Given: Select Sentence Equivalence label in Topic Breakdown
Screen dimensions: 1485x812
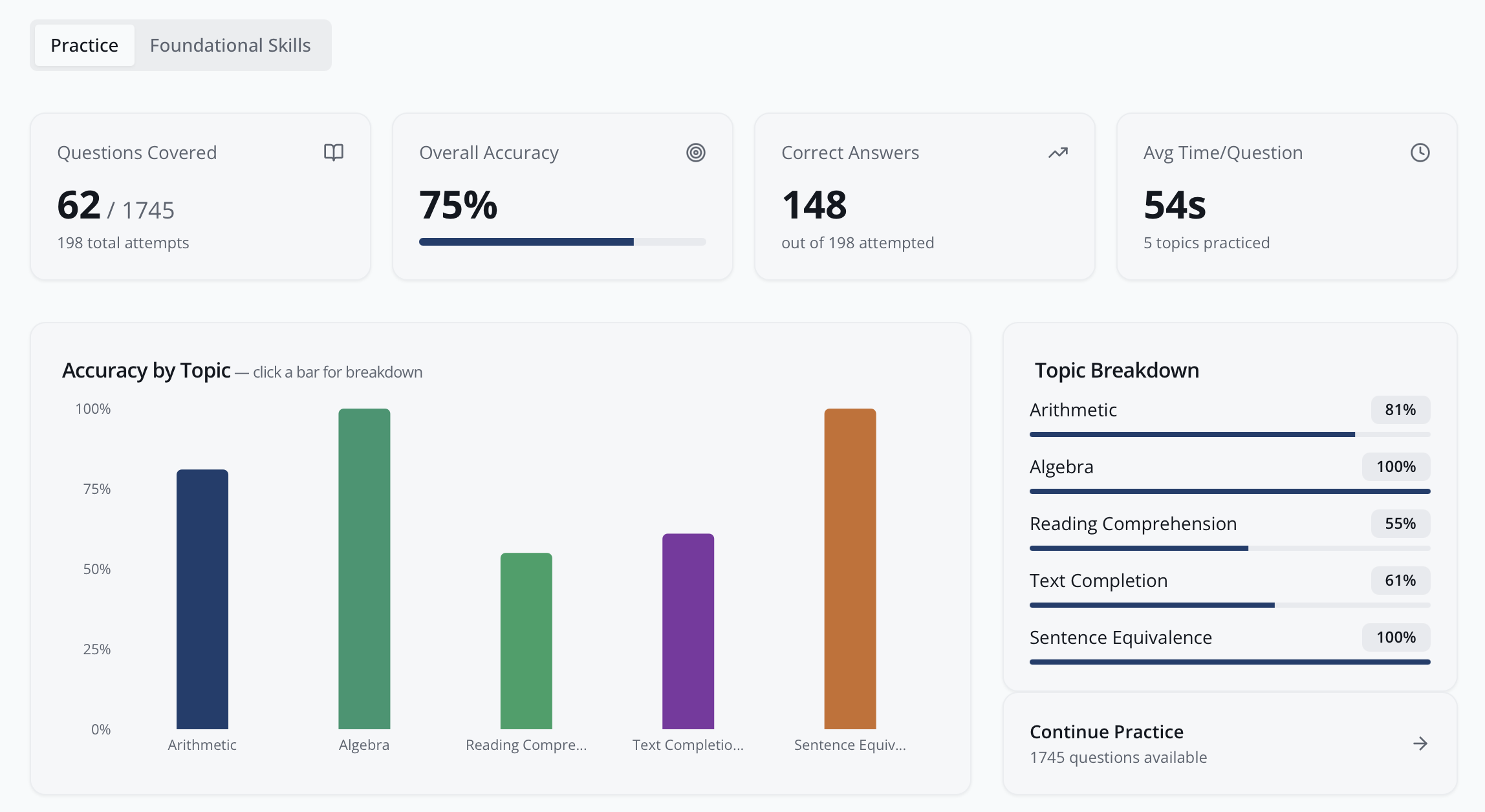Looking at the screenshot, I should pos(1121,637).
